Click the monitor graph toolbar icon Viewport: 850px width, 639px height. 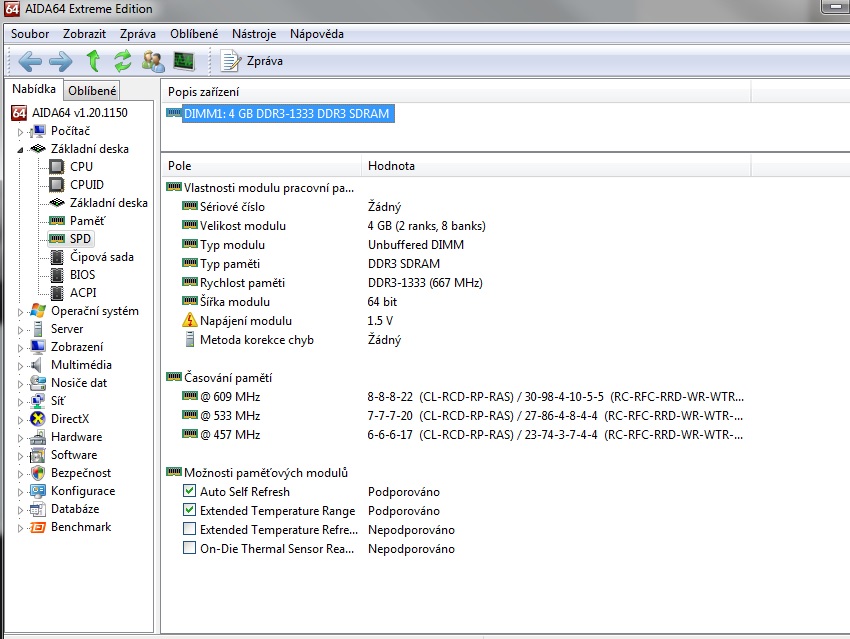[x=184, y=61]
